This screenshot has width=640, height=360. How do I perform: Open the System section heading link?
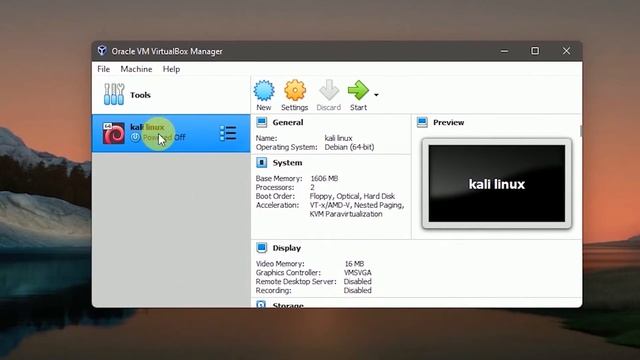click(x=287, y=162)
